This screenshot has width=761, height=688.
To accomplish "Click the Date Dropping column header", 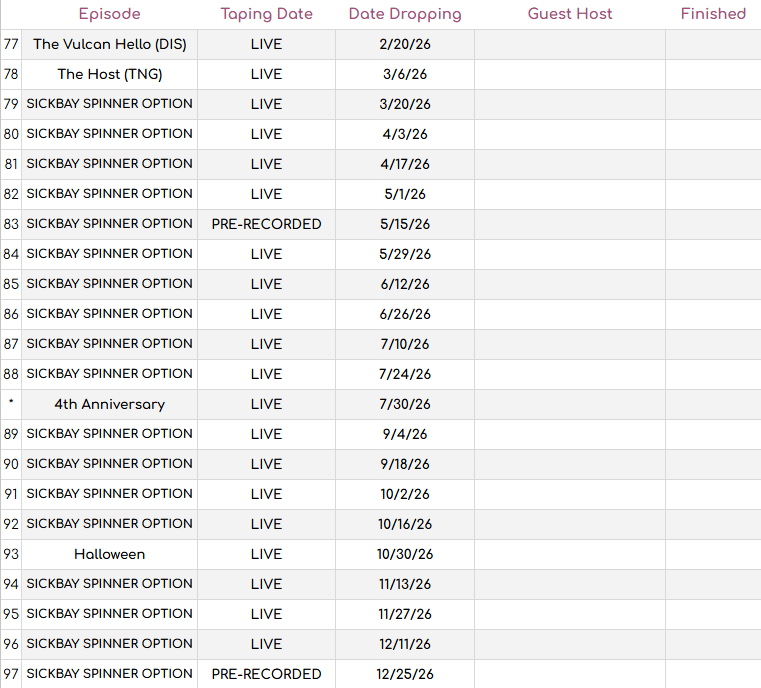I will point(405,14).
